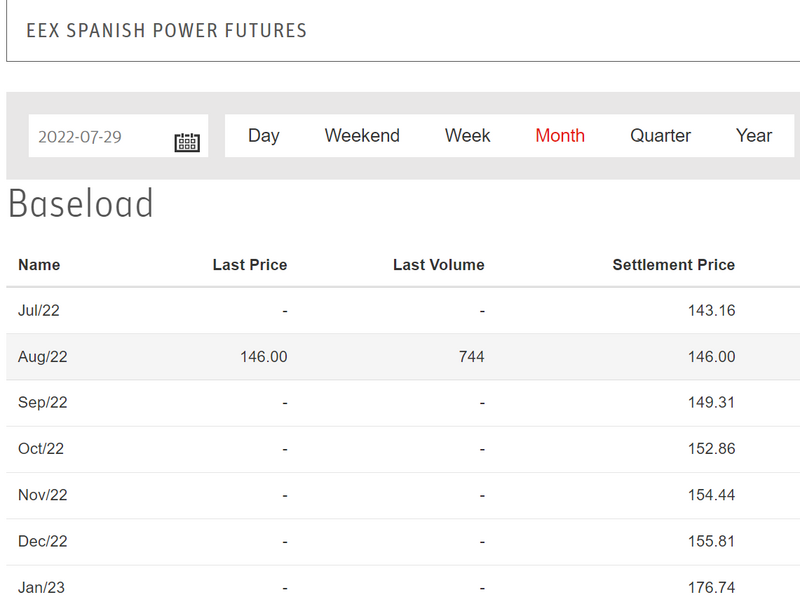Screen dimensions: 800x609
Task: Open the Aug/22 contract row
Action: click(43, 357)
